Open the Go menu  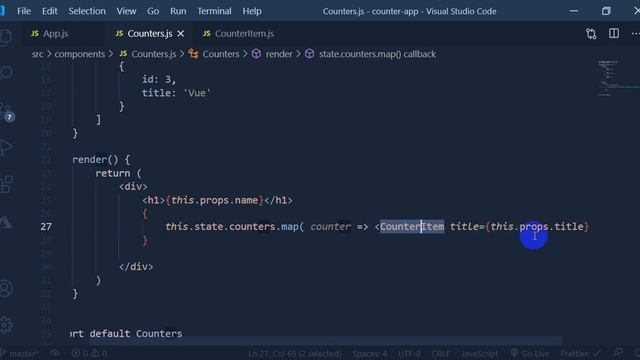click(x=153, y=11)
